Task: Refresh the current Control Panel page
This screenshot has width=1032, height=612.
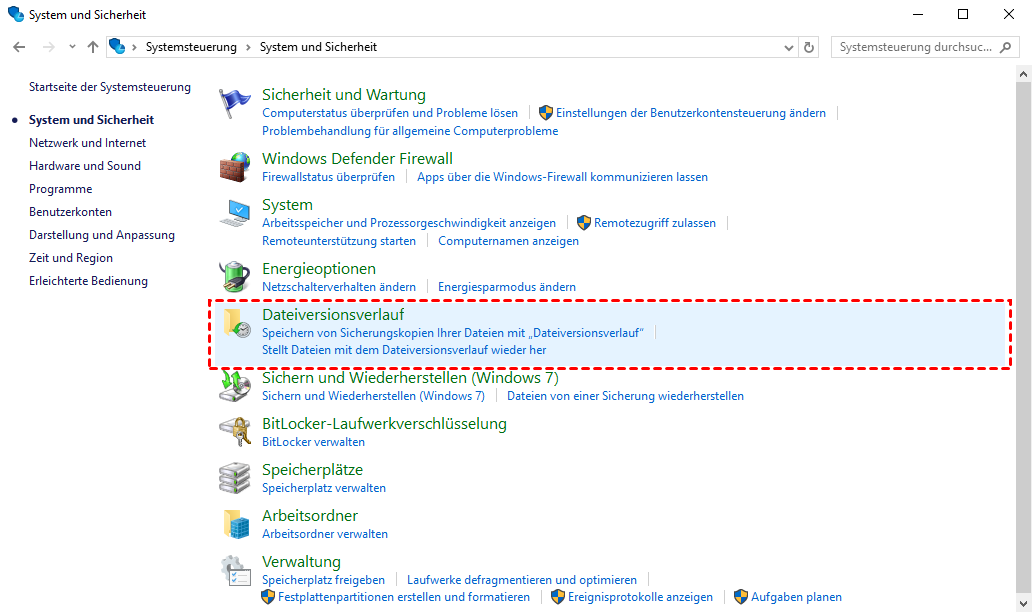Action: click(x=809, y=47)
